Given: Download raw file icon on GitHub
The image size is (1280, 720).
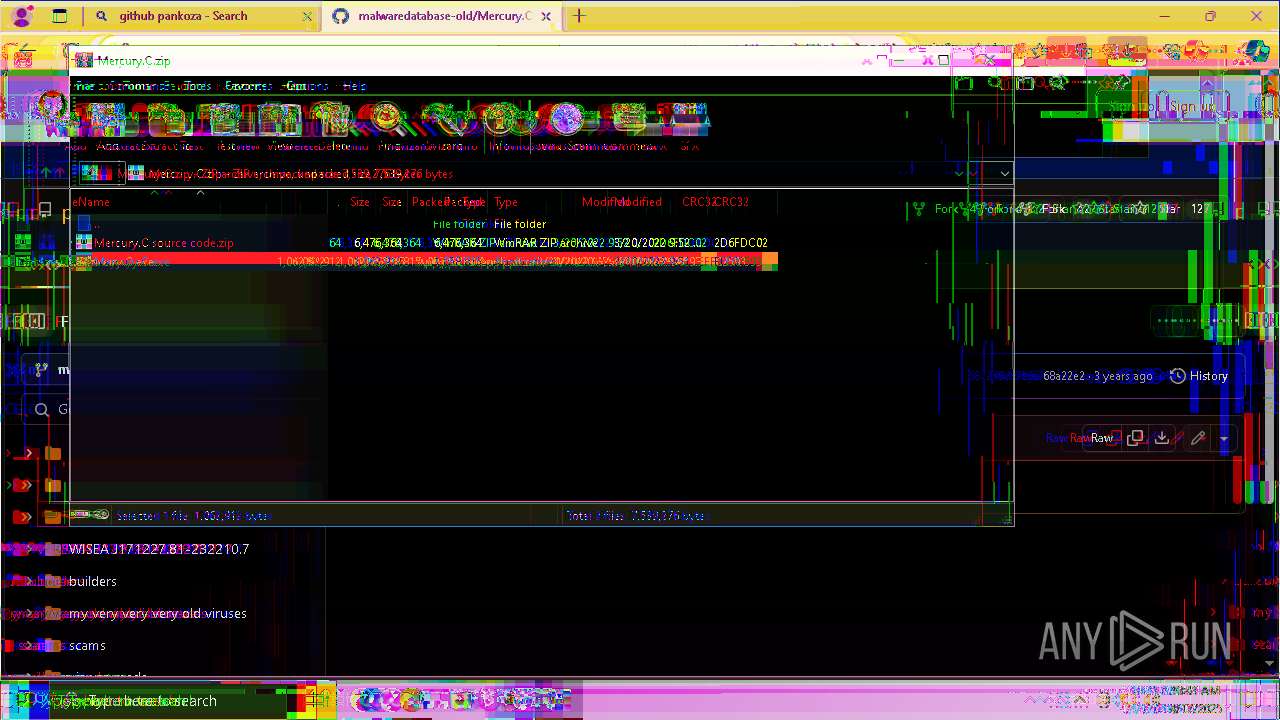Looking at the screenshot, I should coord(1161,438).
